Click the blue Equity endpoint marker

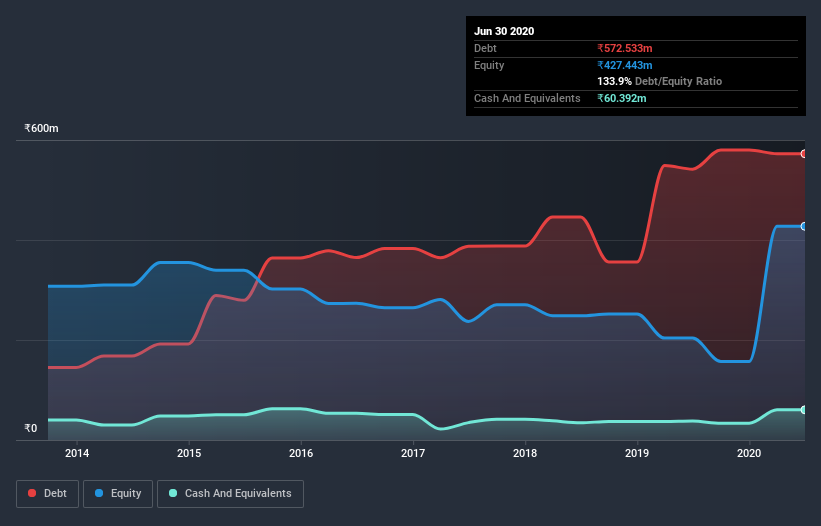(804, 226)
